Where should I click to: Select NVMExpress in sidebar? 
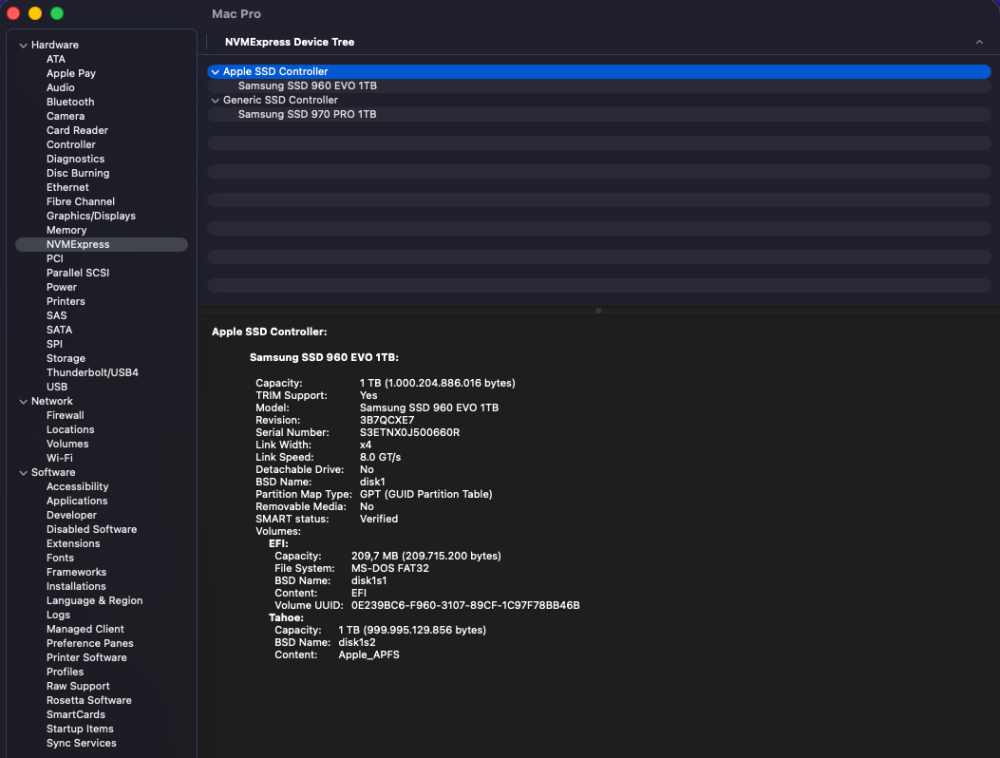click(101, 244)
